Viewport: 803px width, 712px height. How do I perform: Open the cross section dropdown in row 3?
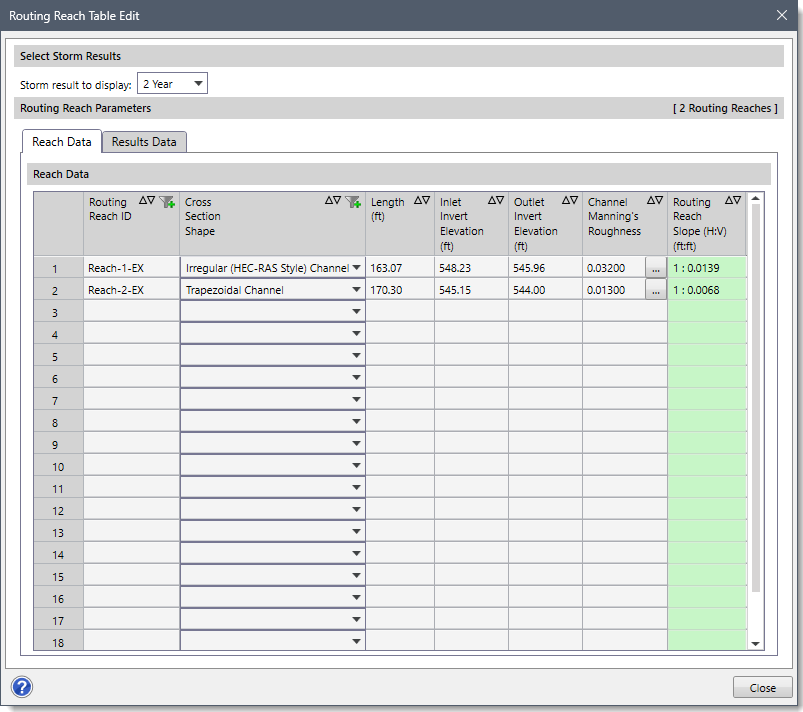tap(356, 311)
